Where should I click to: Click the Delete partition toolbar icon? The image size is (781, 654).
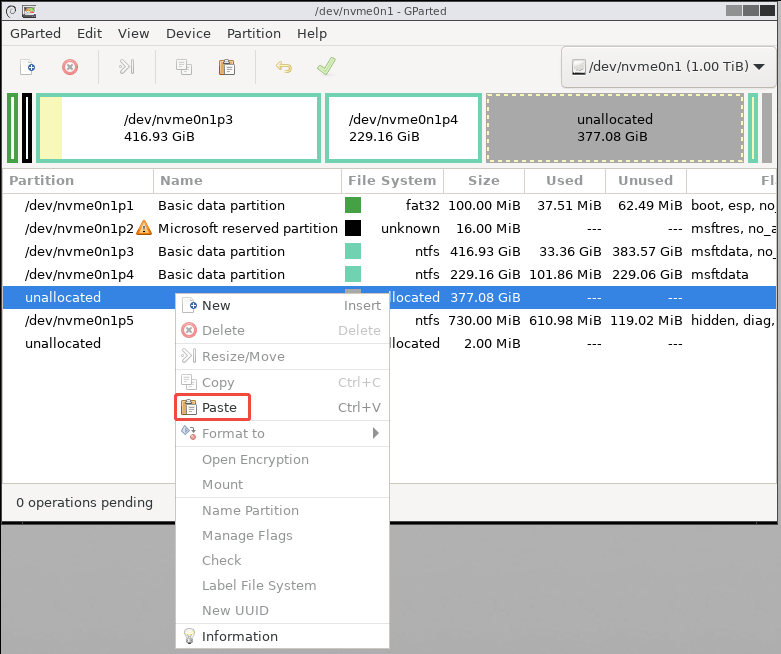(x=70, y=67)
